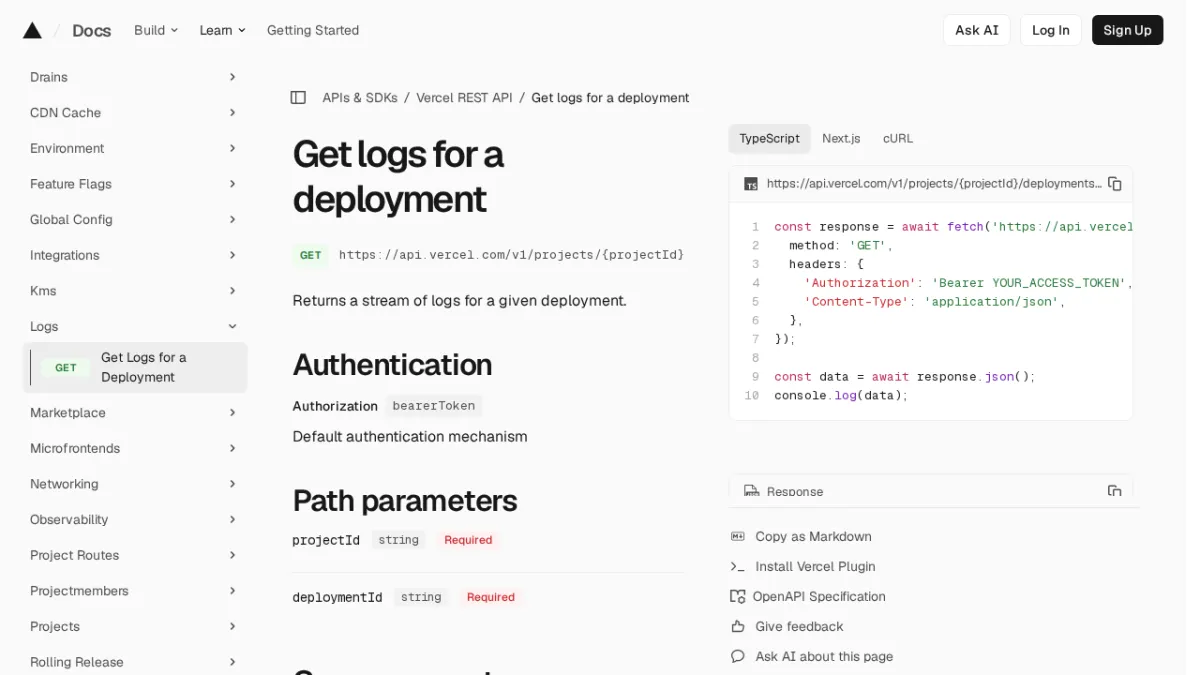Click the Authentication heading
1200x675 pixels.
coord(392,365)
